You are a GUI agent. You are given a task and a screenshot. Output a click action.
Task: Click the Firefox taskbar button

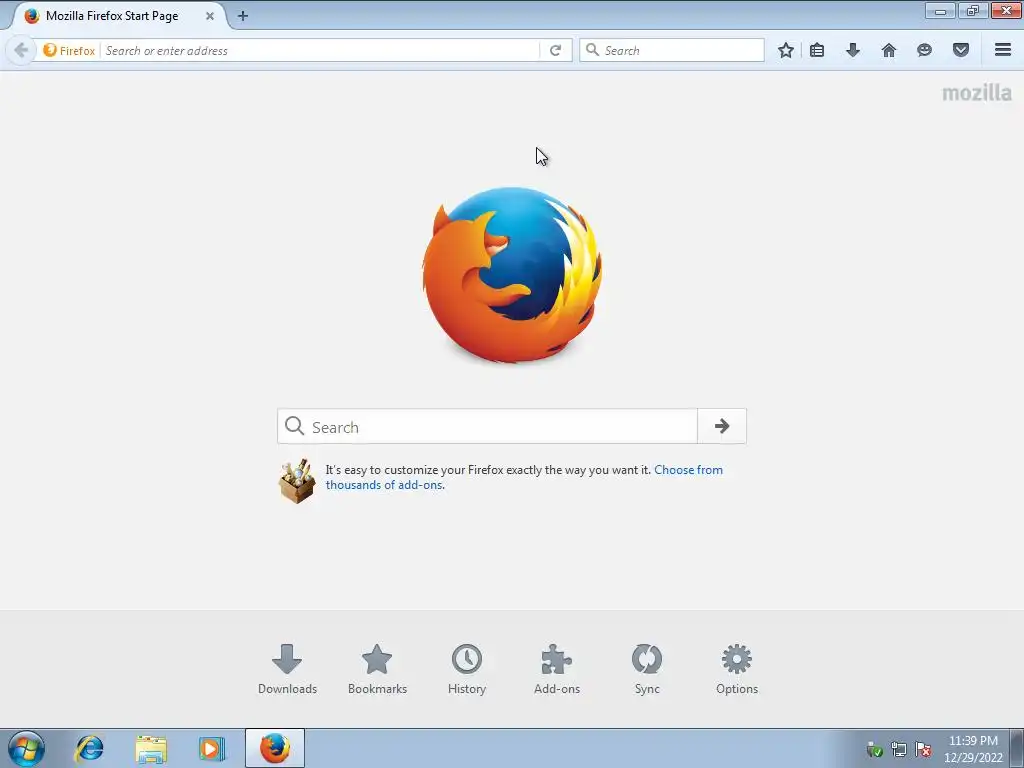tap(275, 748)
